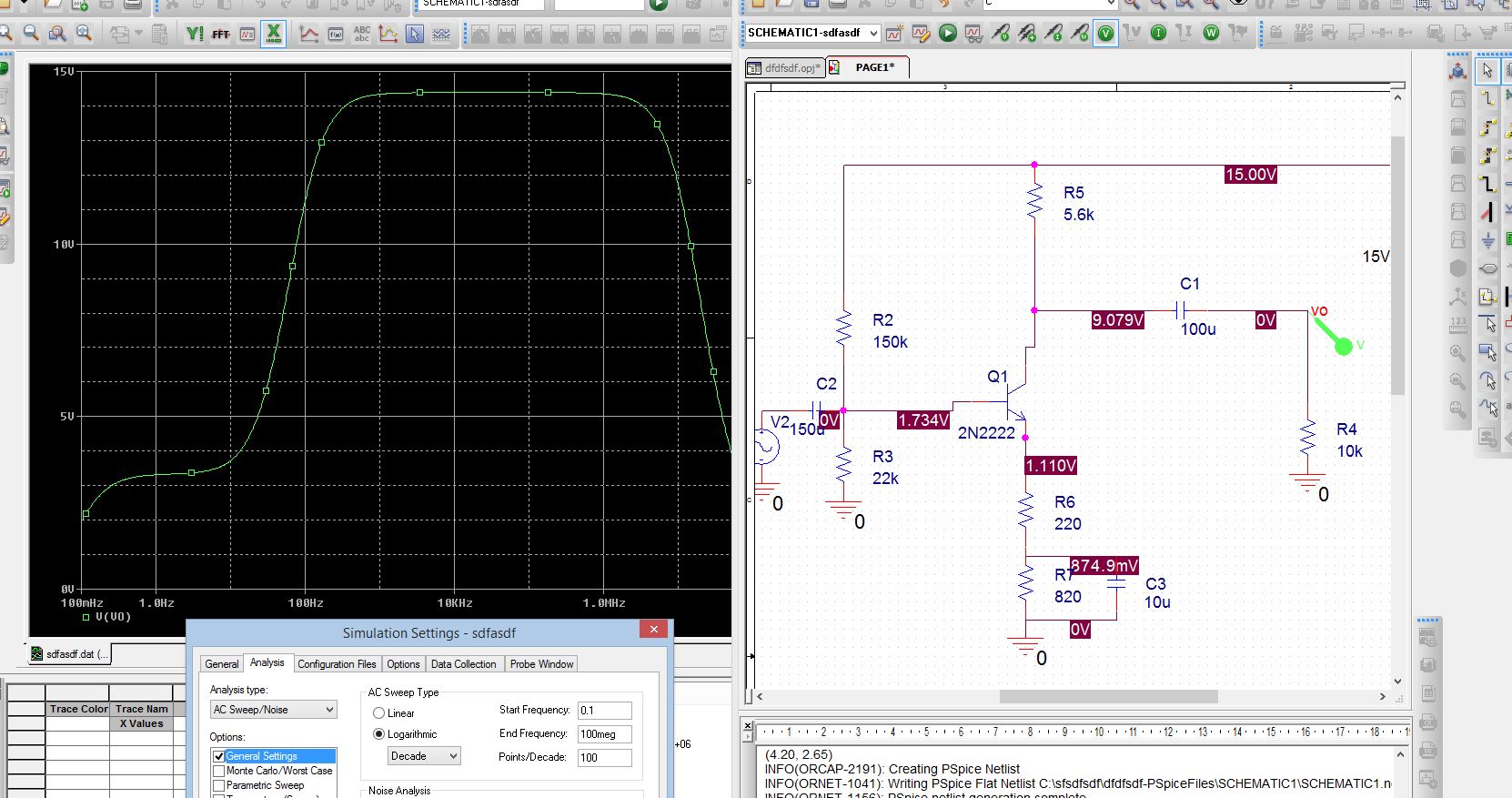This screenshot has height=798, width=1512.
Task: Click the Run PSpice green play button
Action: (x=947, y=34)
